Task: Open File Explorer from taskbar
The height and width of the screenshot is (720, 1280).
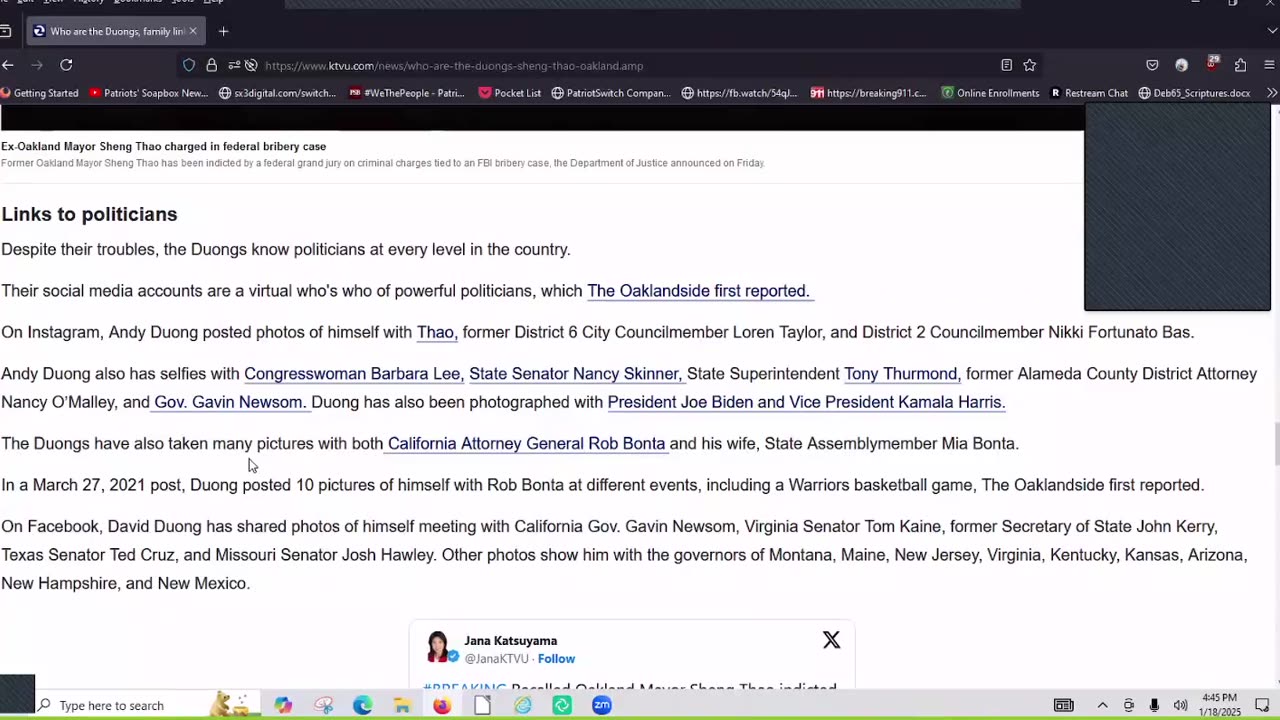Action: click(x=402, y=705)
